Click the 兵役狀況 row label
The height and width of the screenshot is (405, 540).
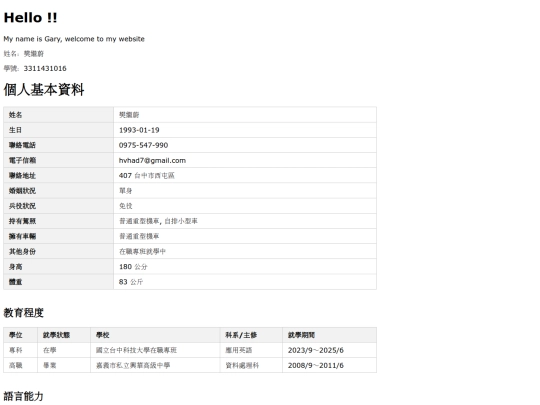[22, 206]
